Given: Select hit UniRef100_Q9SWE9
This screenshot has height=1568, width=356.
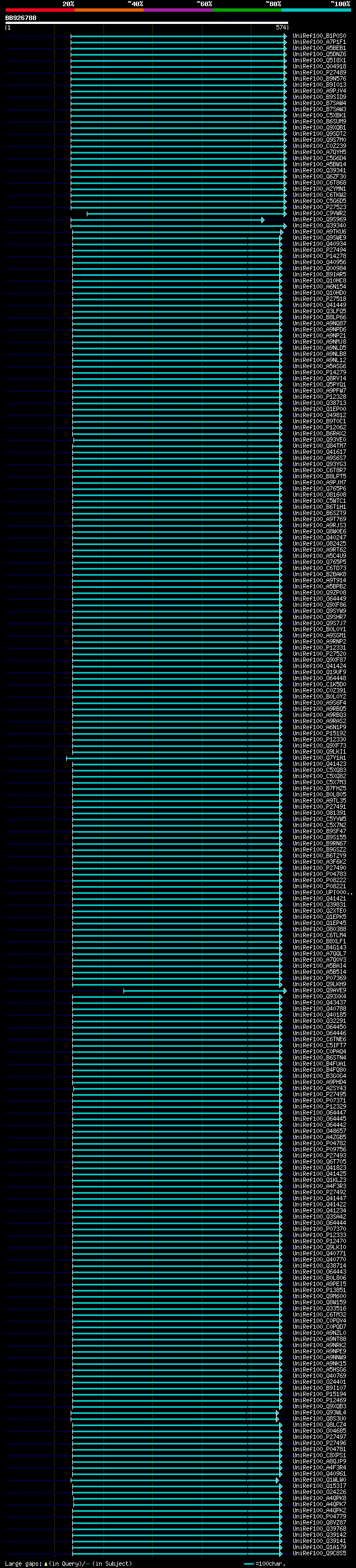Looking at the screenshot, I should 319,238.
